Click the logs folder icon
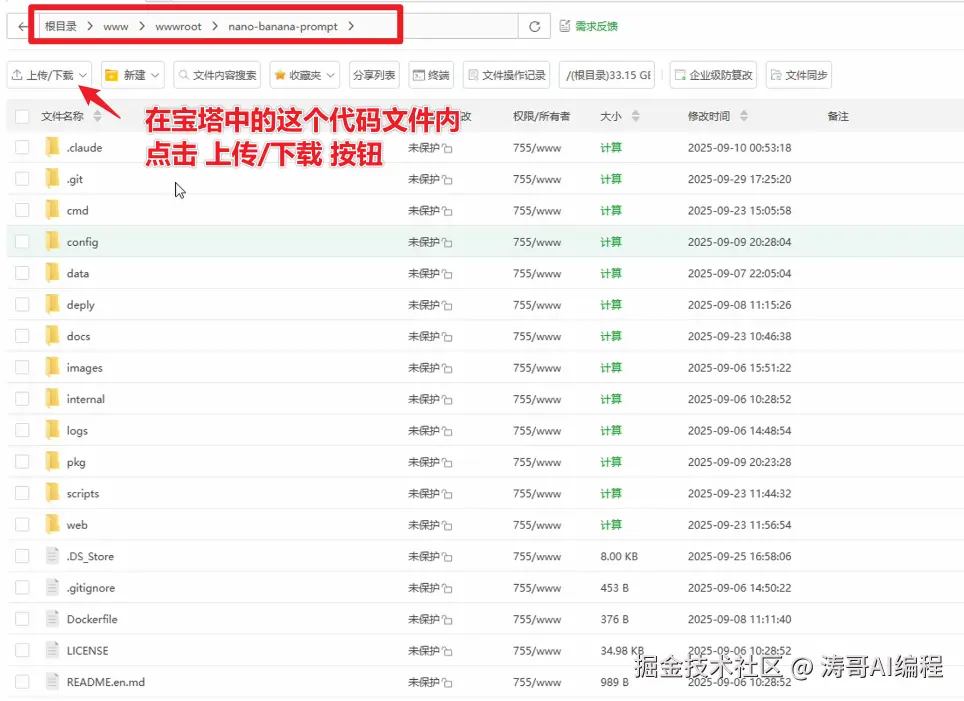Screen dimensions: 964x701 click(52, 430)
